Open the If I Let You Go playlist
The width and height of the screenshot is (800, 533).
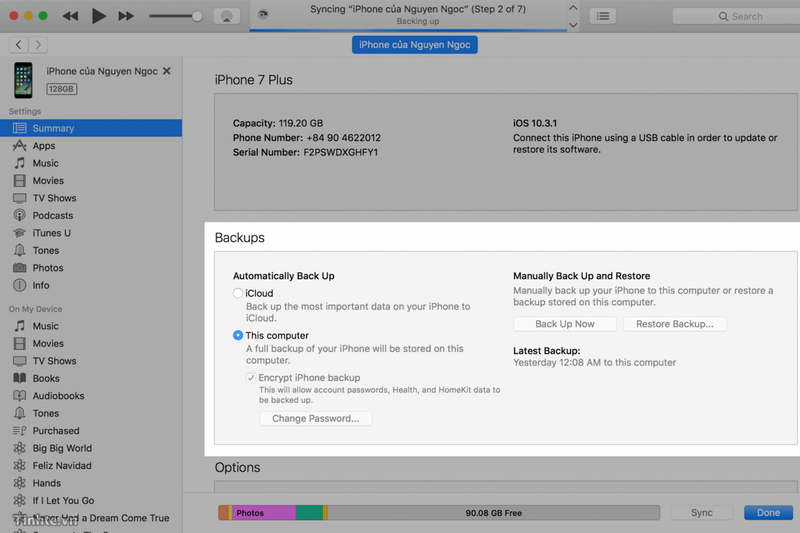point(91,500)
